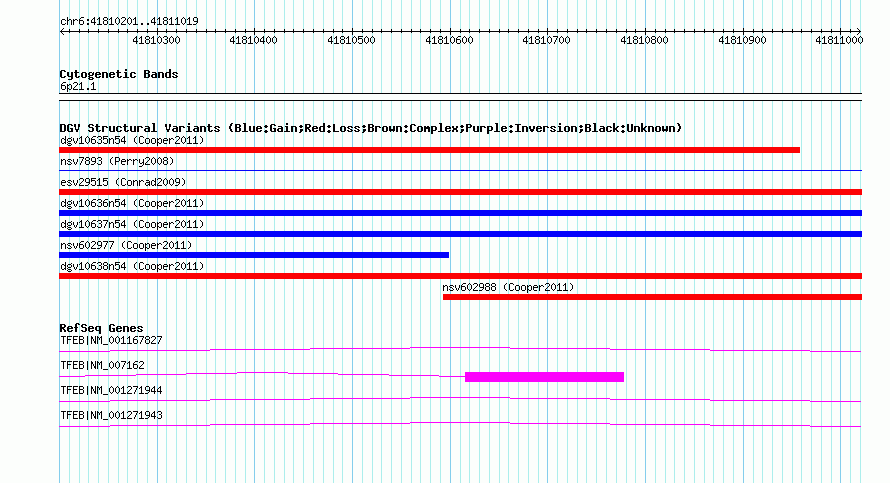Click the nsv7893 (Perry2008) label
This screenshot has width=890, height=483.
click(x=117, y=161)
